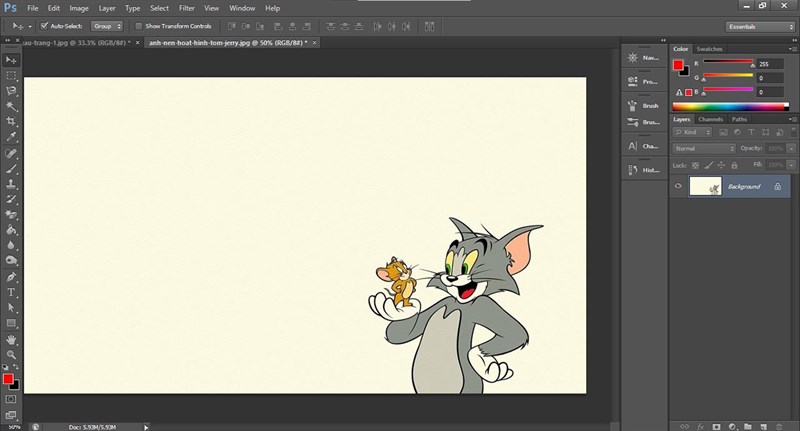Toggle pixel layer filter in Layers panel
Viewport: 800px width, 431px height.
[x=723, y=132]
